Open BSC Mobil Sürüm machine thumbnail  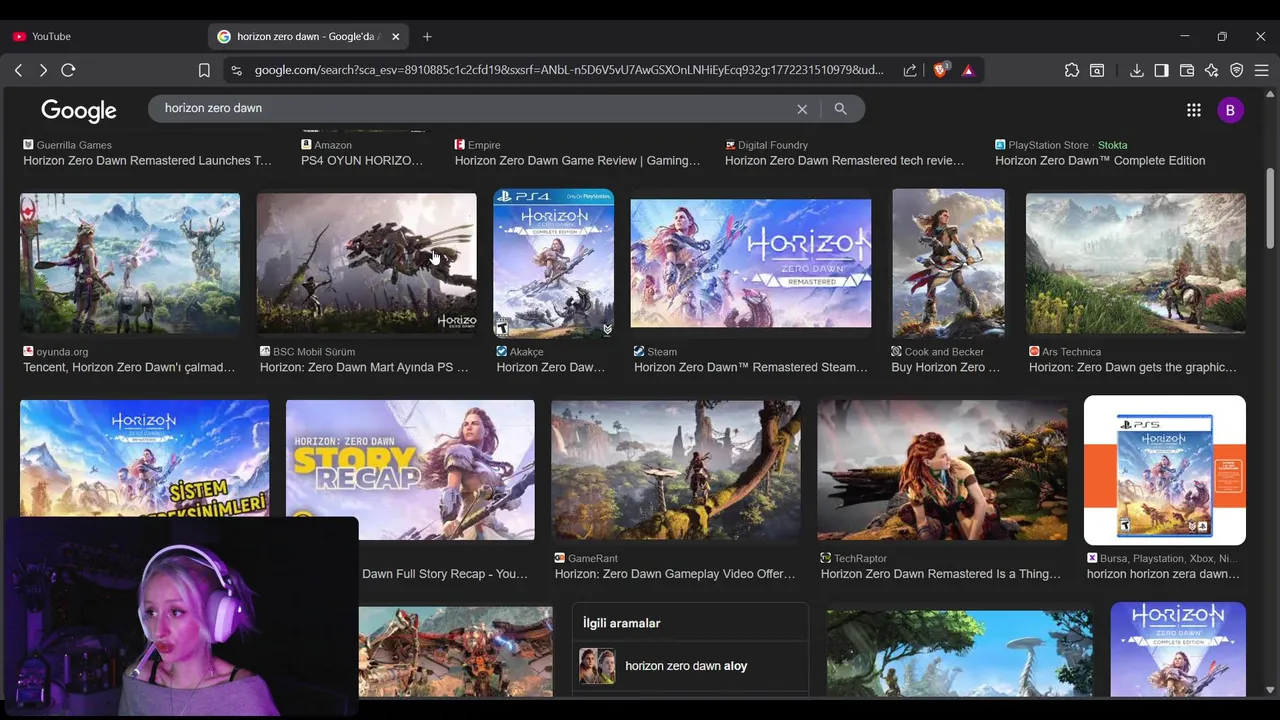pyautogui.click(x=367, y=263)
